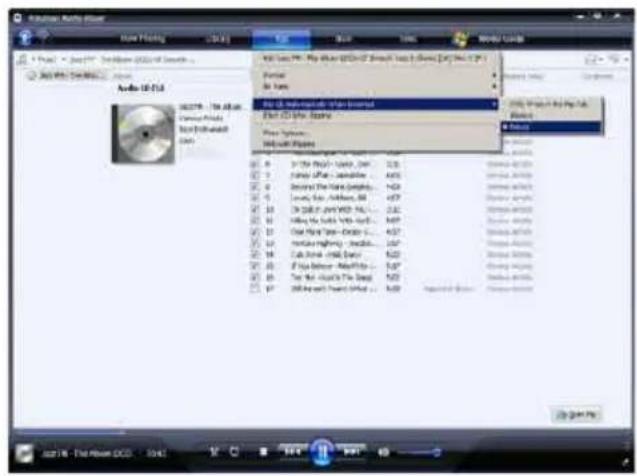Image resolution: width=637 pixels, height=476 pixels.
Task: Open More Options from the Rip menu
Action: click(375, 133)
